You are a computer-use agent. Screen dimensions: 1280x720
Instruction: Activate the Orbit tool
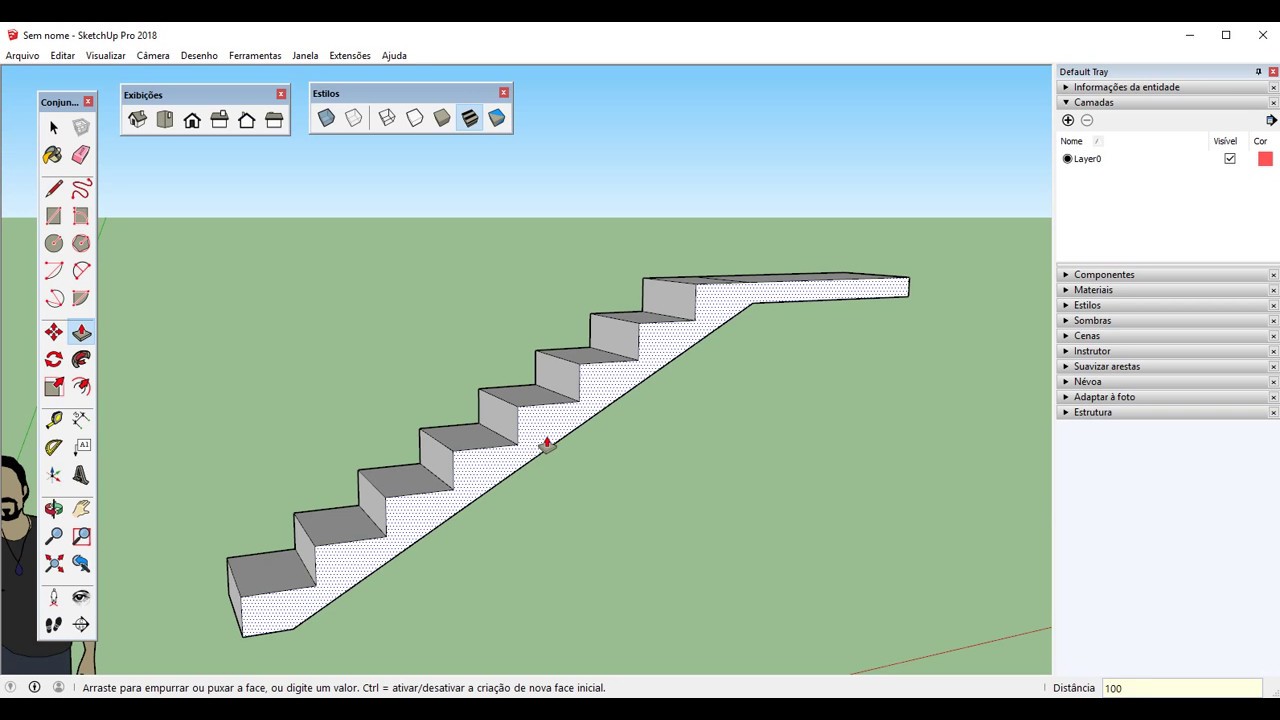(54, 509)
